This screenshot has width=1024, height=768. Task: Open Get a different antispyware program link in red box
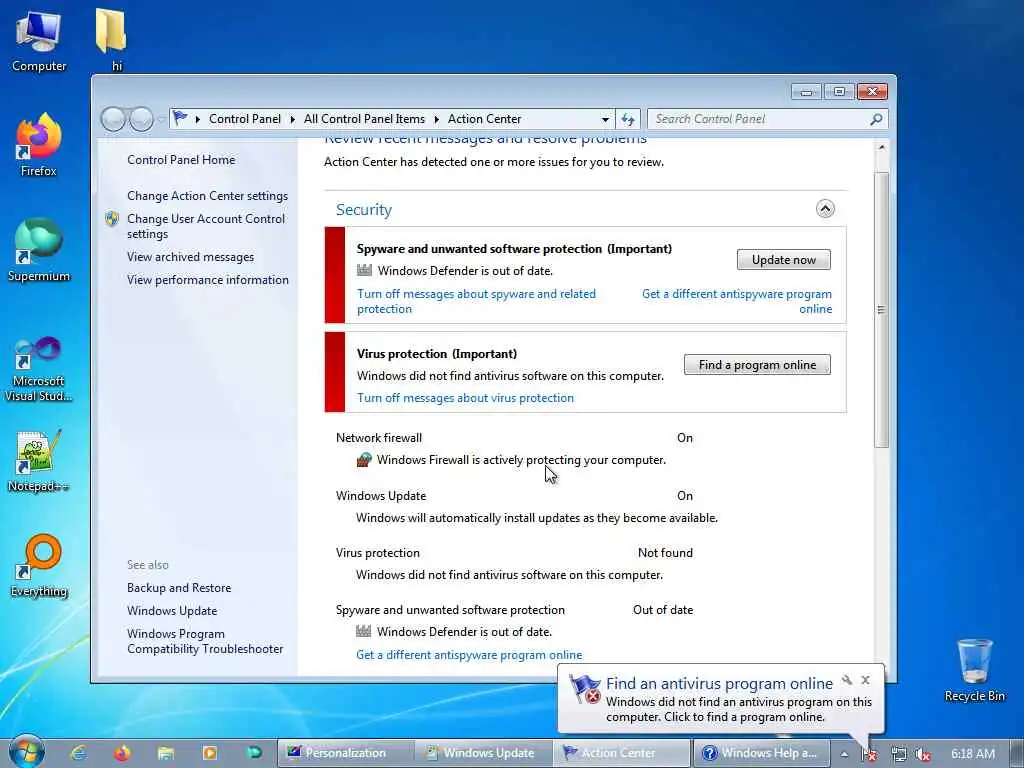tap(737, 302)
